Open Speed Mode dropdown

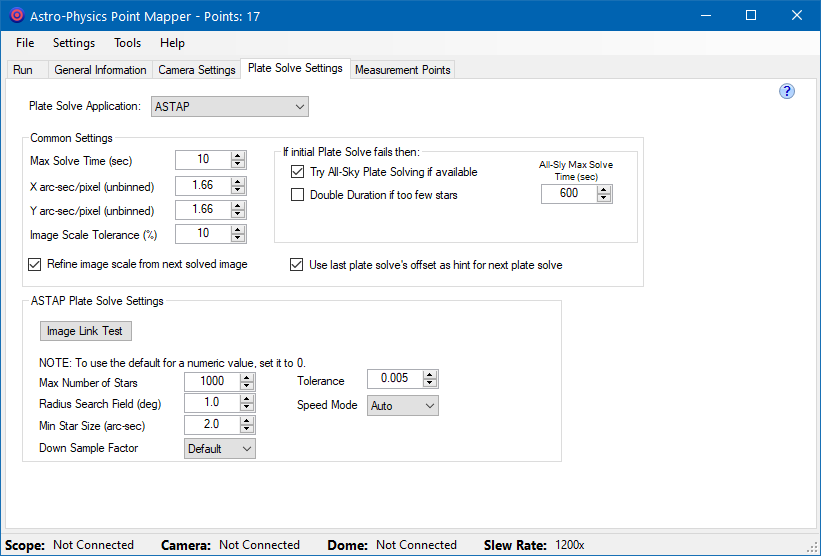click(403, 406)
